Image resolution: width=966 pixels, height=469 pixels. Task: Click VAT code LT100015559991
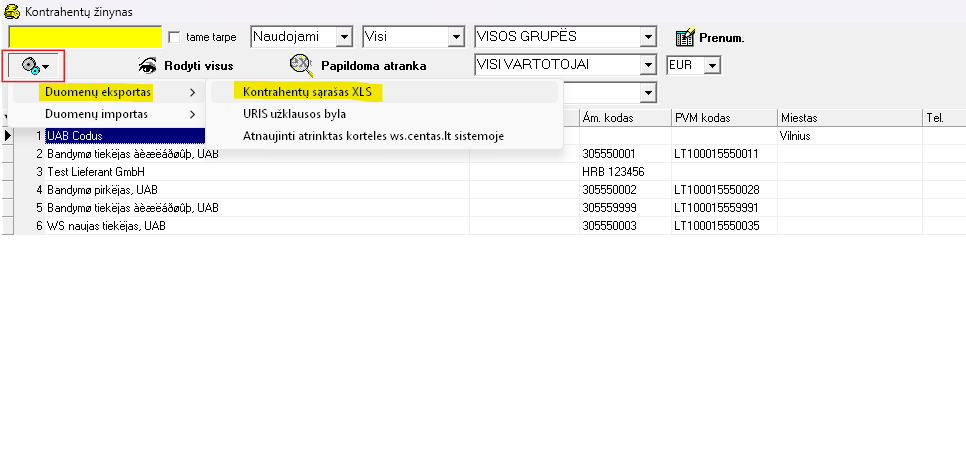click(716, 208)
